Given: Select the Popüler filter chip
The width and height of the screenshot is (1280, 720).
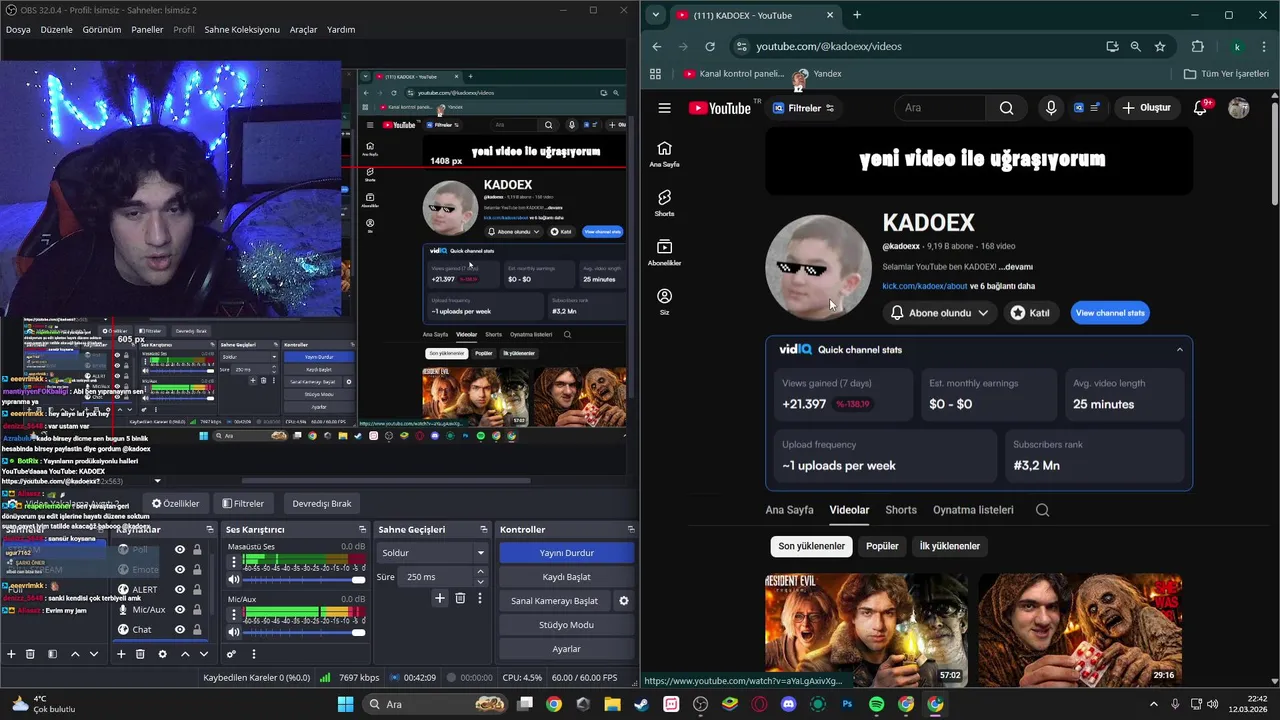Looking at the screenshot, I should click(x=882, y=546).
